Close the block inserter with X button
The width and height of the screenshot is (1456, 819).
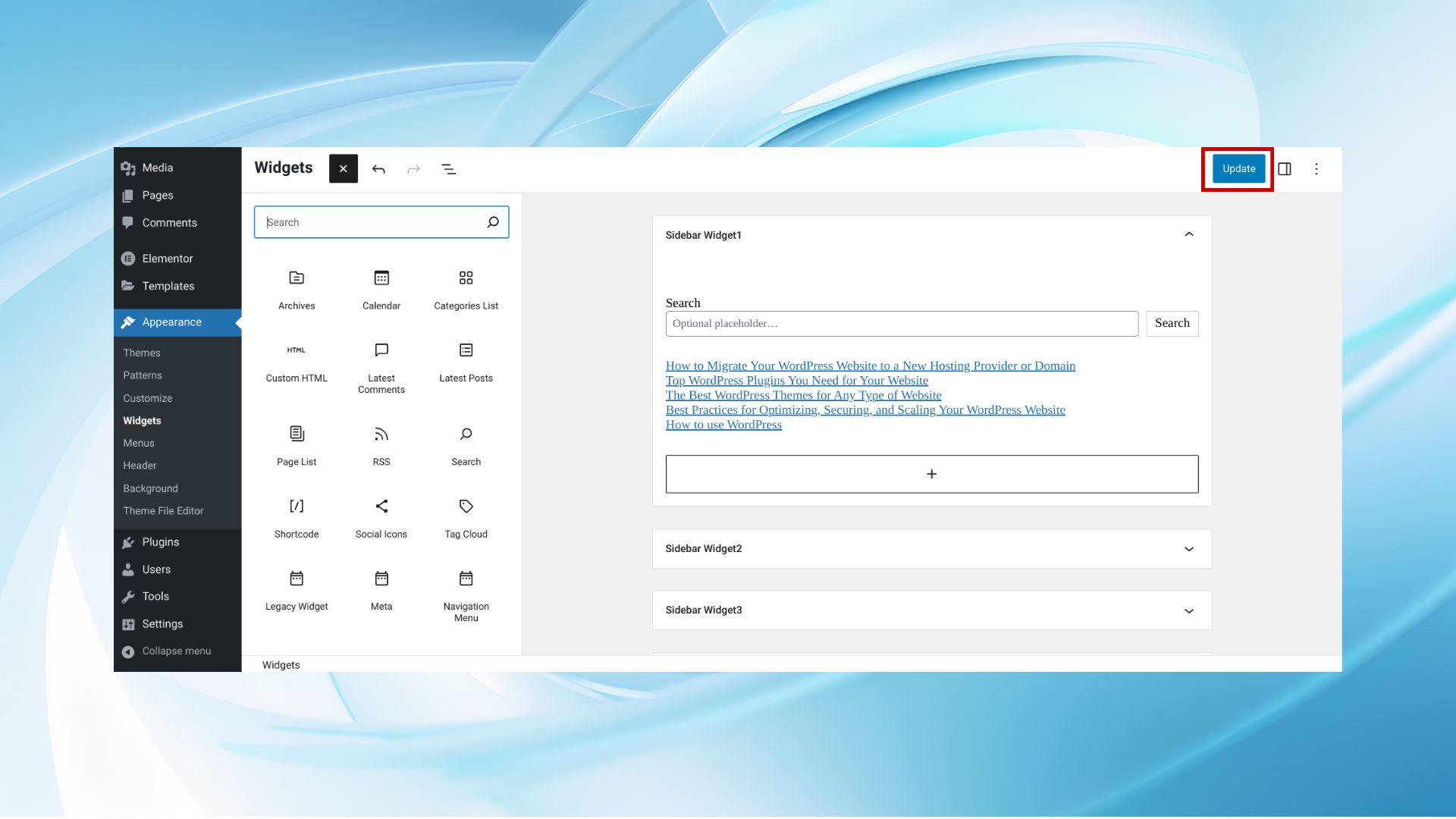tap(344, 169)
